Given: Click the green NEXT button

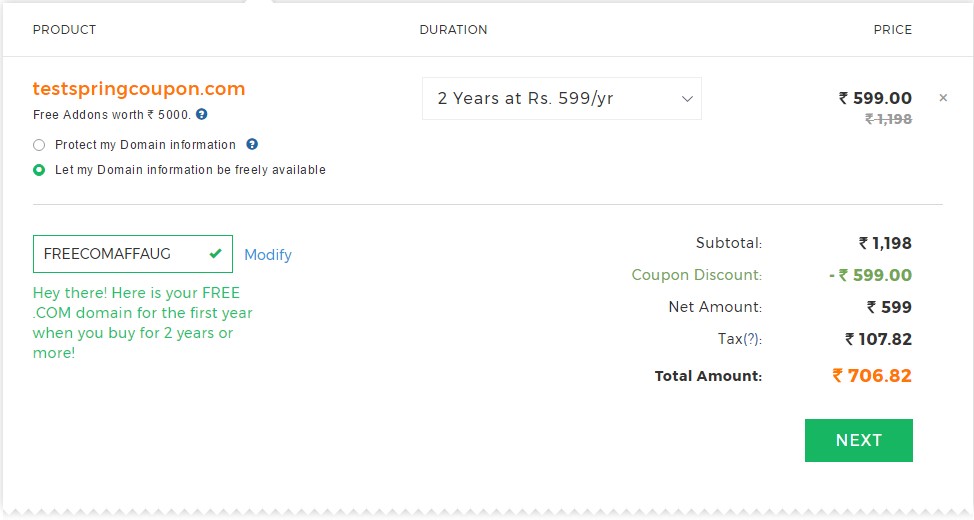Looking at the screenshot, I should point(858,440).
